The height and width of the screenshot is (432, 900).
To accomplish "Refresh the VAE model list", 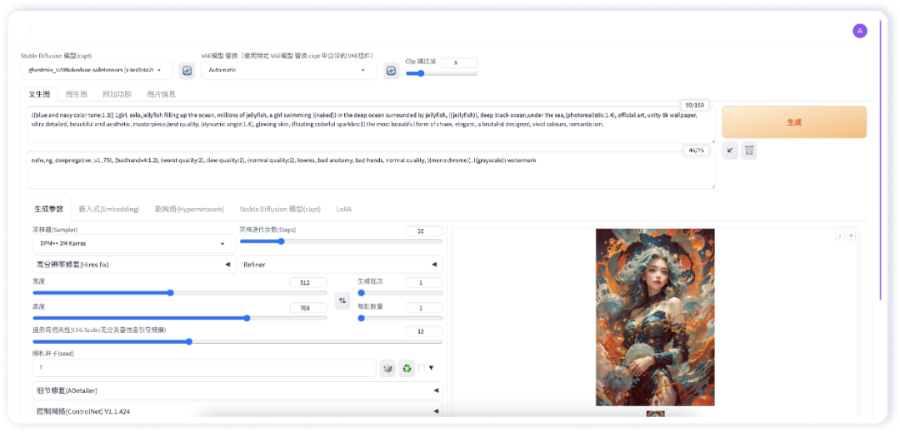I will (x=391, y=71).
